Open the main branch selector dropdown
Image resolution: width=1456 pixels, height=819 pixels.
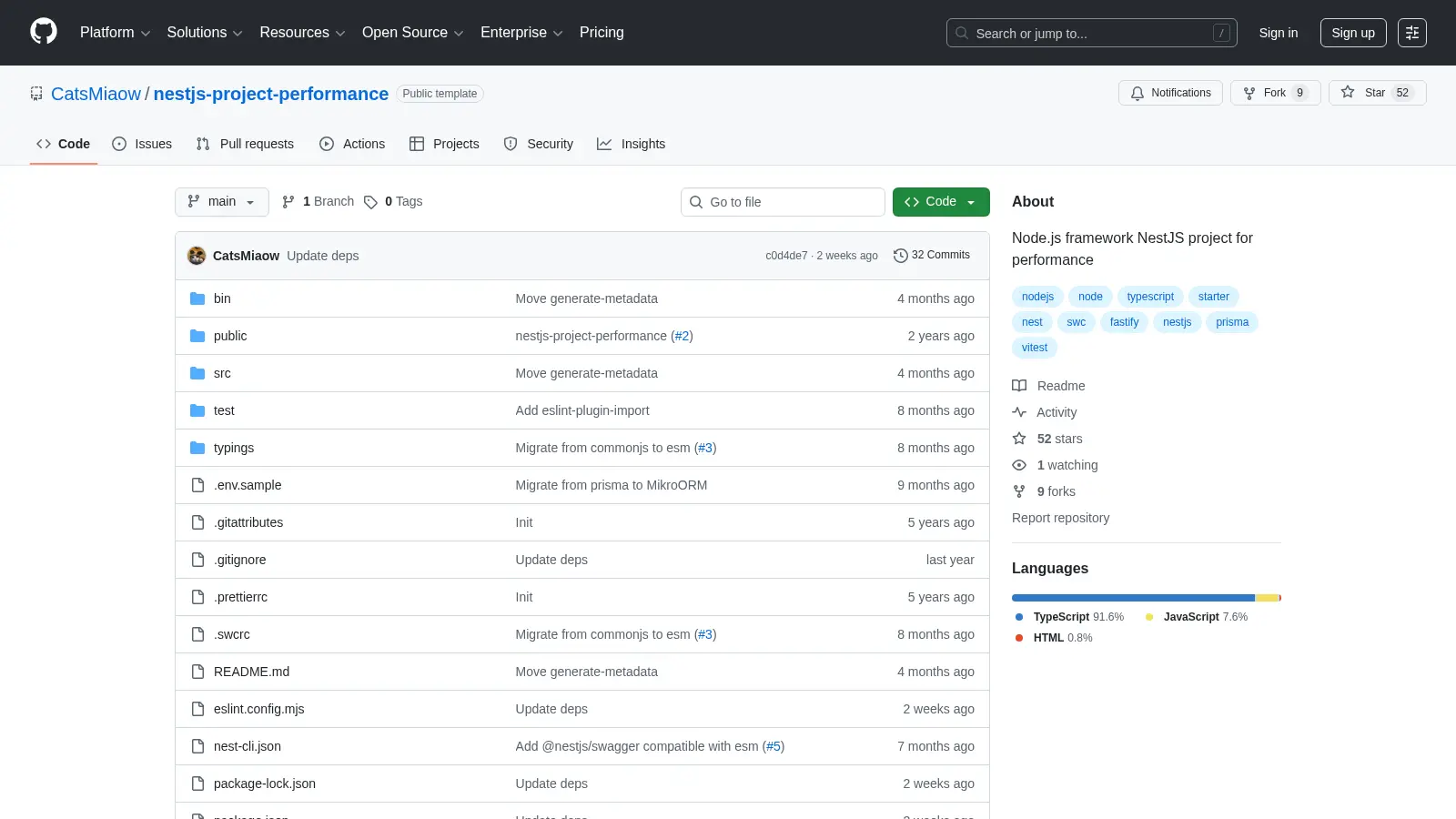pos(222,202)
